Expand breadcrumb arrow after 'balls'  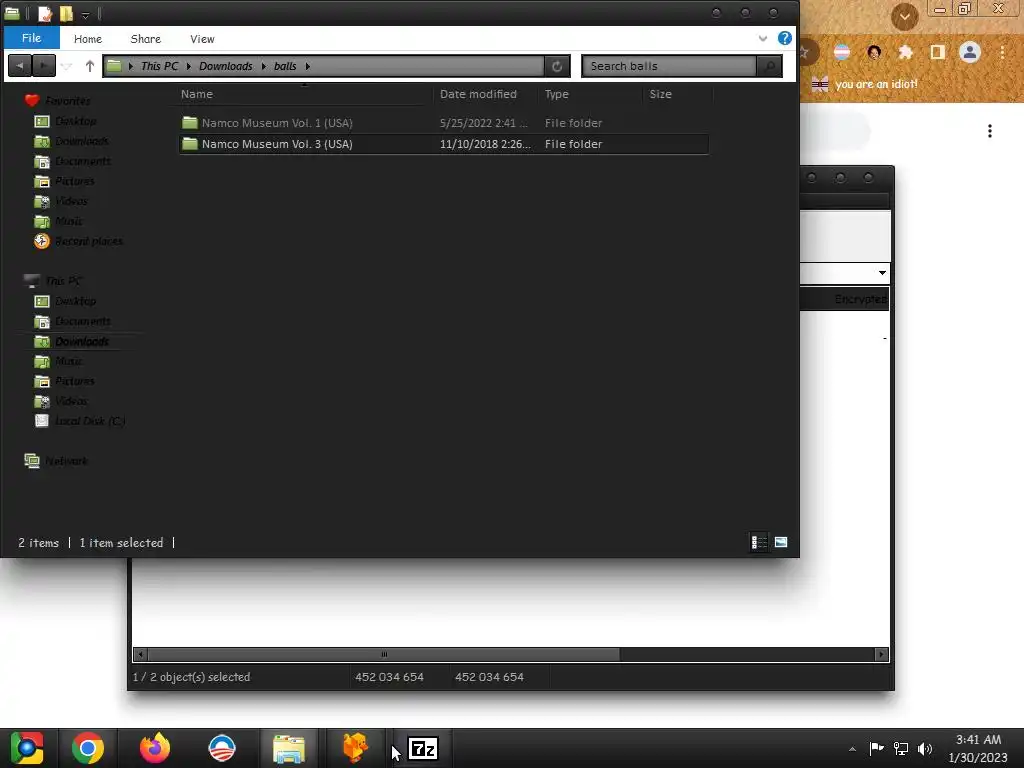click(308, 66)
